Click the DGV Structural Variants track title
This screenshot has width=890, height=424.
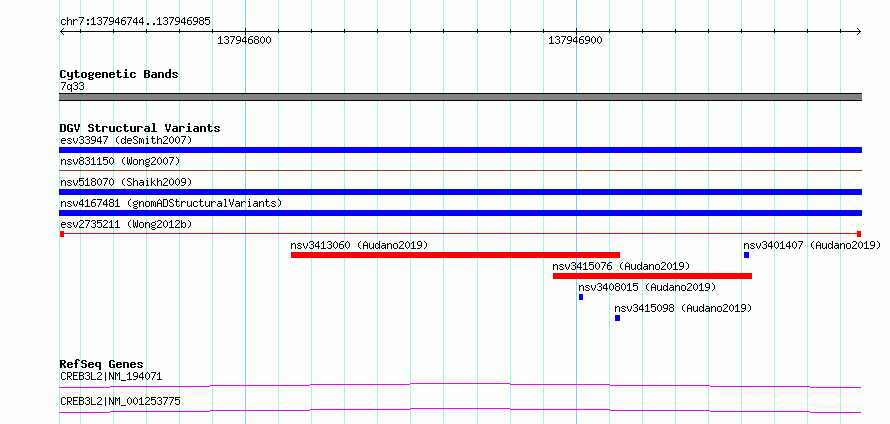(140, 128)
